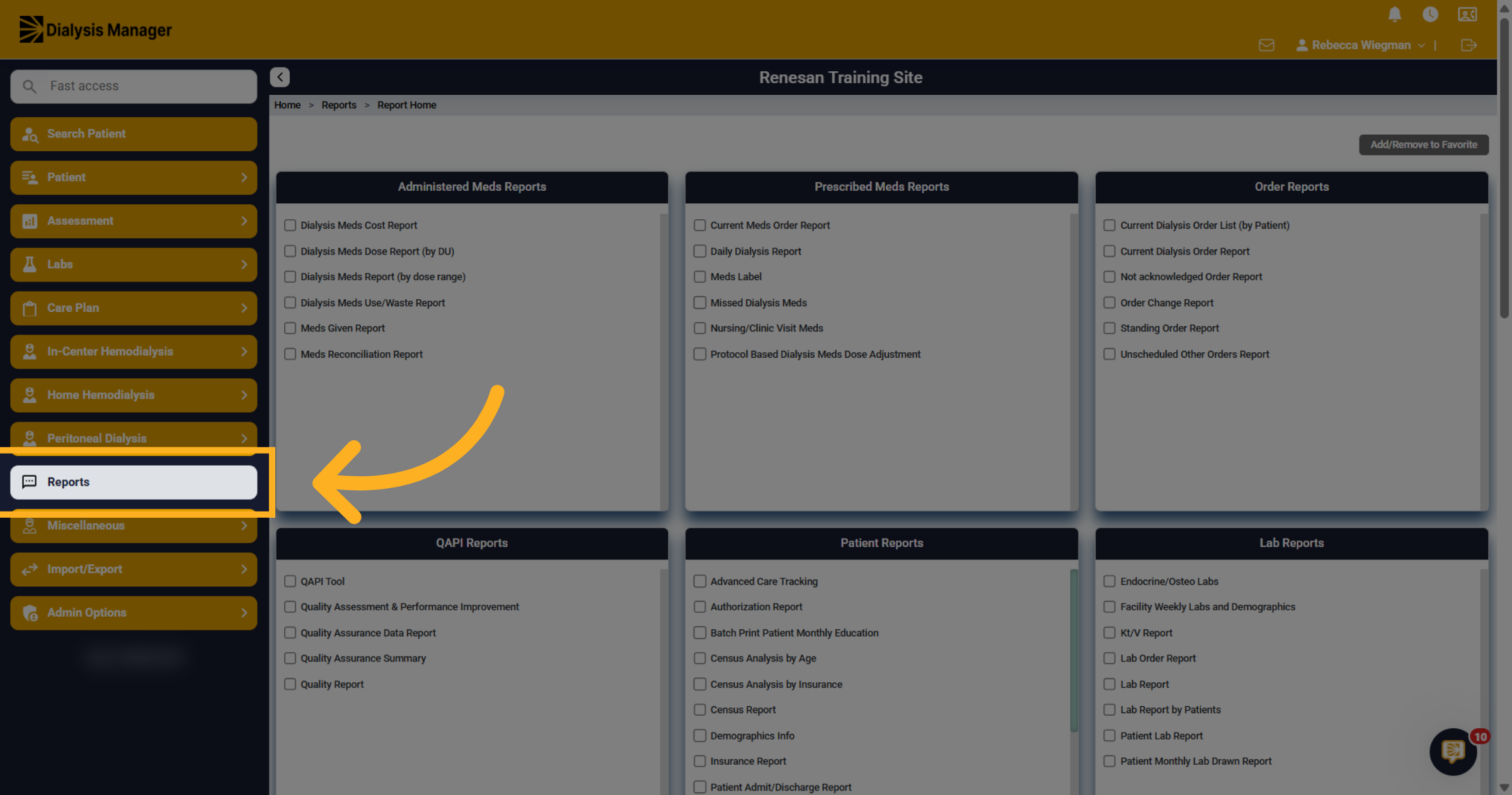Tick Daily Dialysis Report checkbox
The height and width of the screenshot is (795, 1512).
pyautogui.click(x=699, y=251)
